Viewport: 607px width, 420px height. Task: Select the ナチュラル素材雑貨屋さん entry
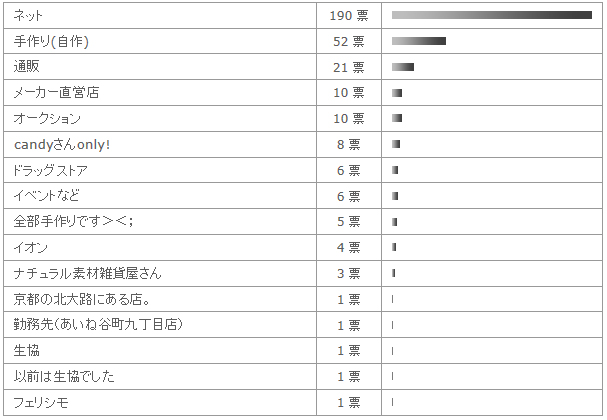tap(87, 273)
